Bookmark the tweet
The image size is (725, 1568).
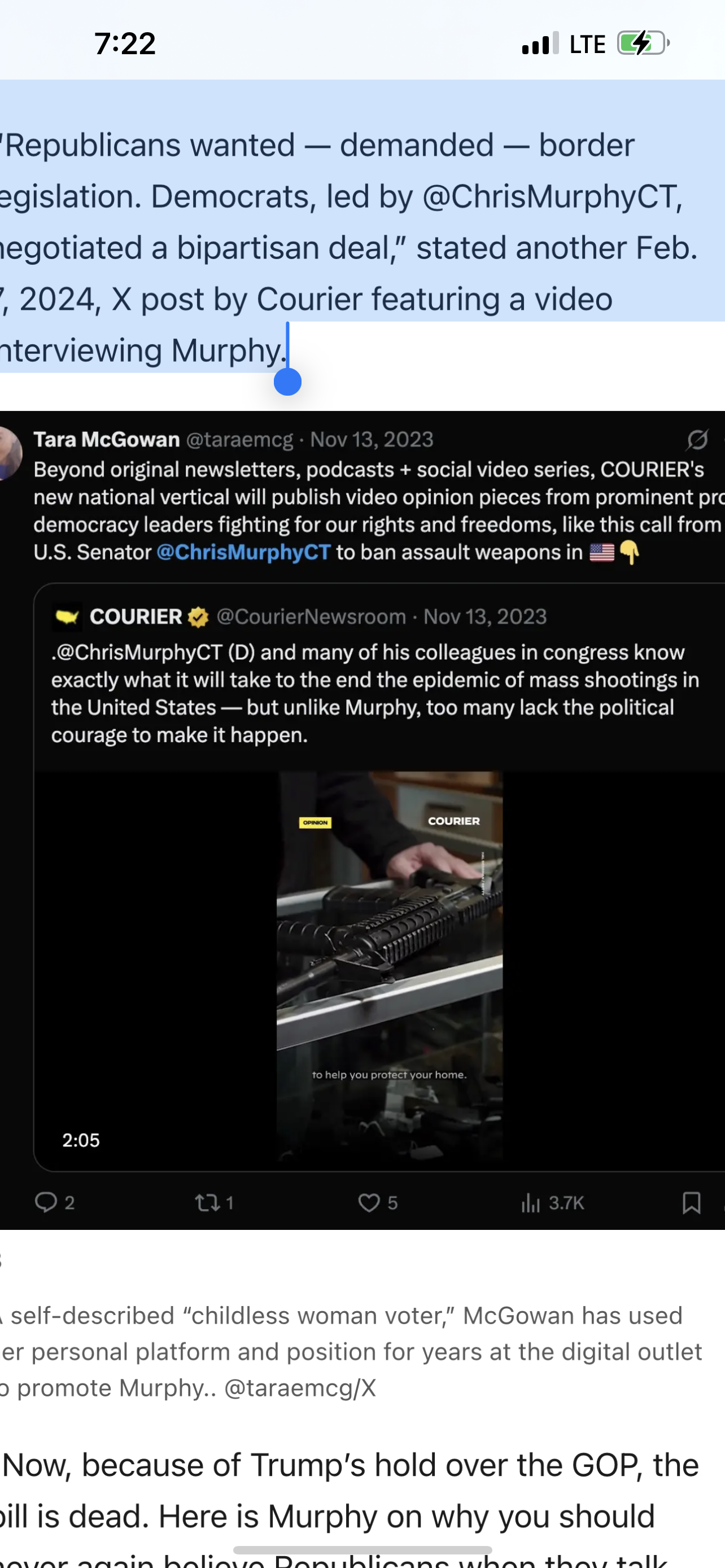[x=692, y=1202]
